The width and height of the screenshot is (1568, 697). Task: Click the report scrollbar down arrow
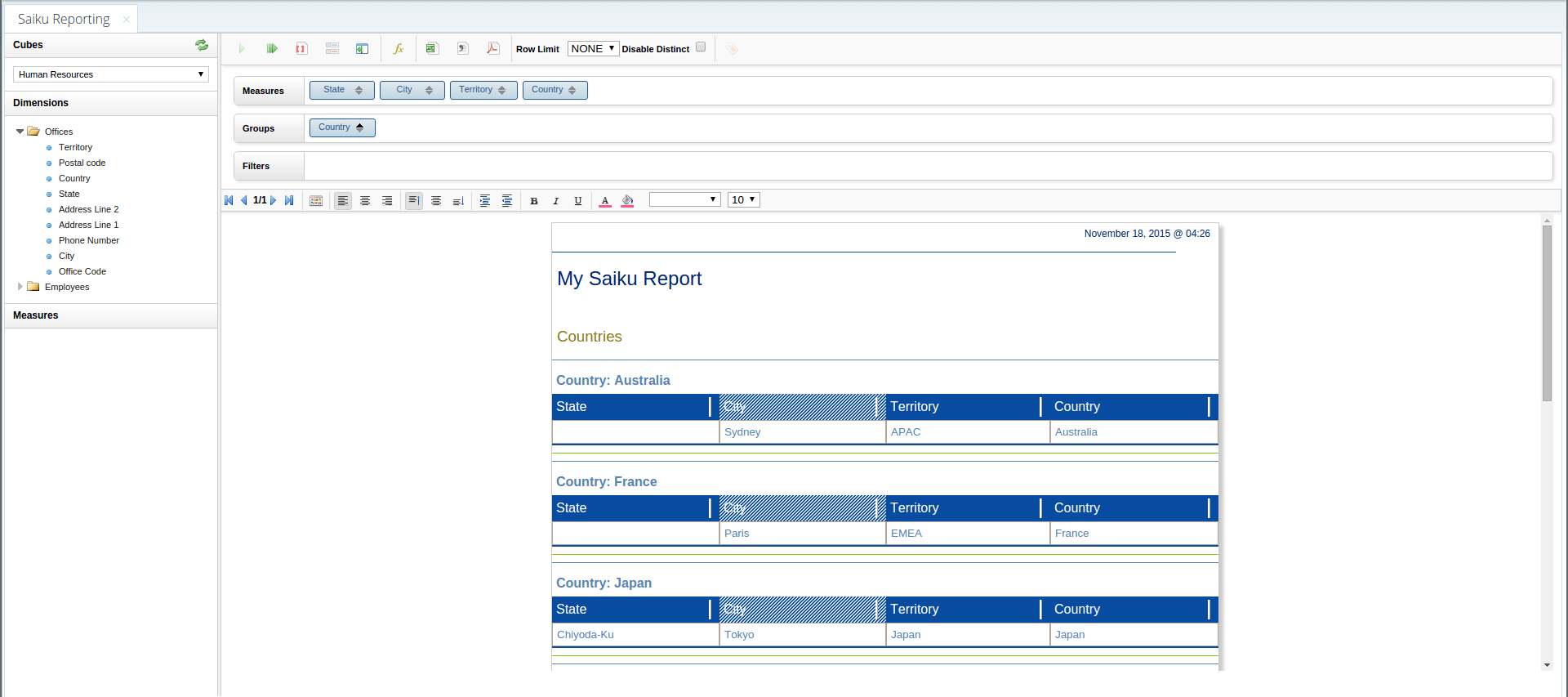(x=1547, y=665)
